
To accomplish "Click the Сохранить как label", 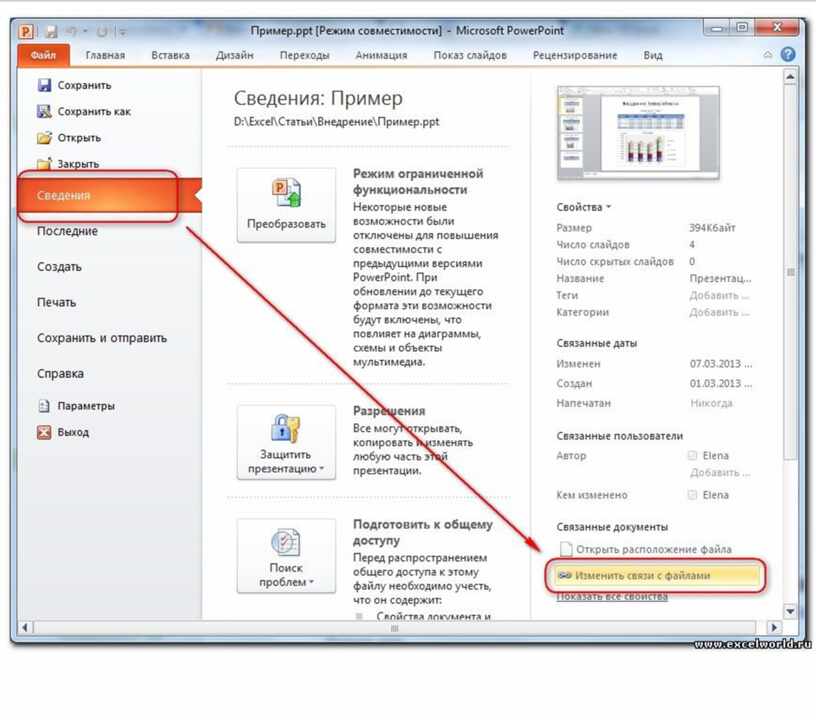I will point(94,111).
